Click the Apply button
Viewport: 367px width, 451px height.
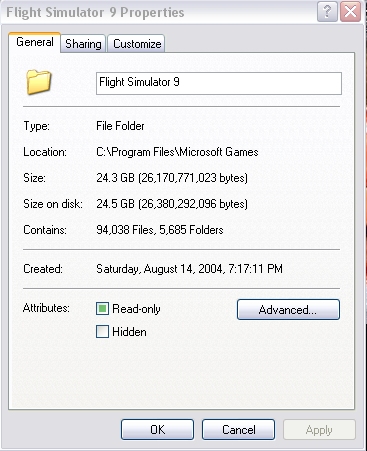click(319, 430)
